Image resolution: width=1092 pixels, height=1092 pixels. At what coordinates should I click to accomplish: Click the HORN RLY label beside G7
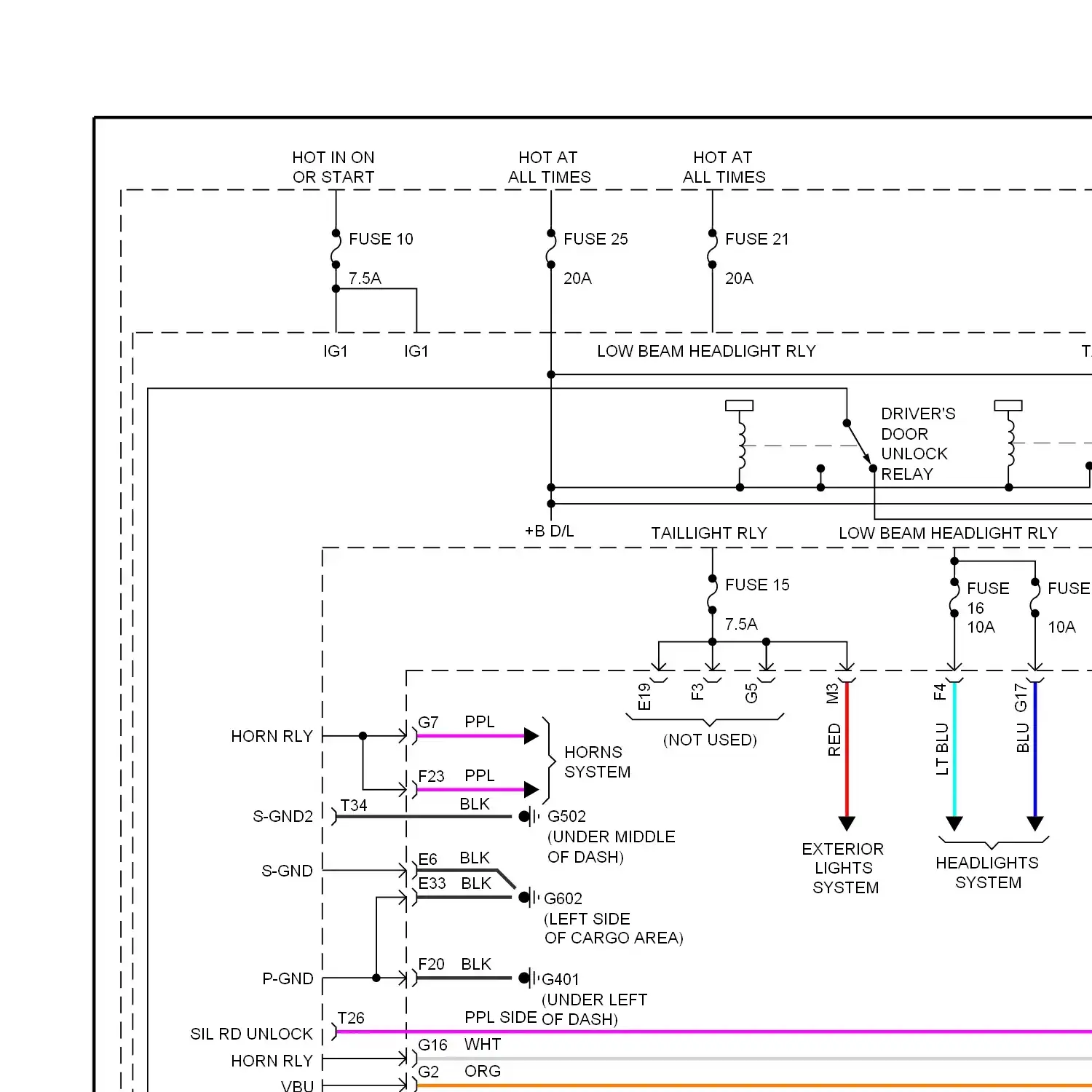[x=272, y=736]
